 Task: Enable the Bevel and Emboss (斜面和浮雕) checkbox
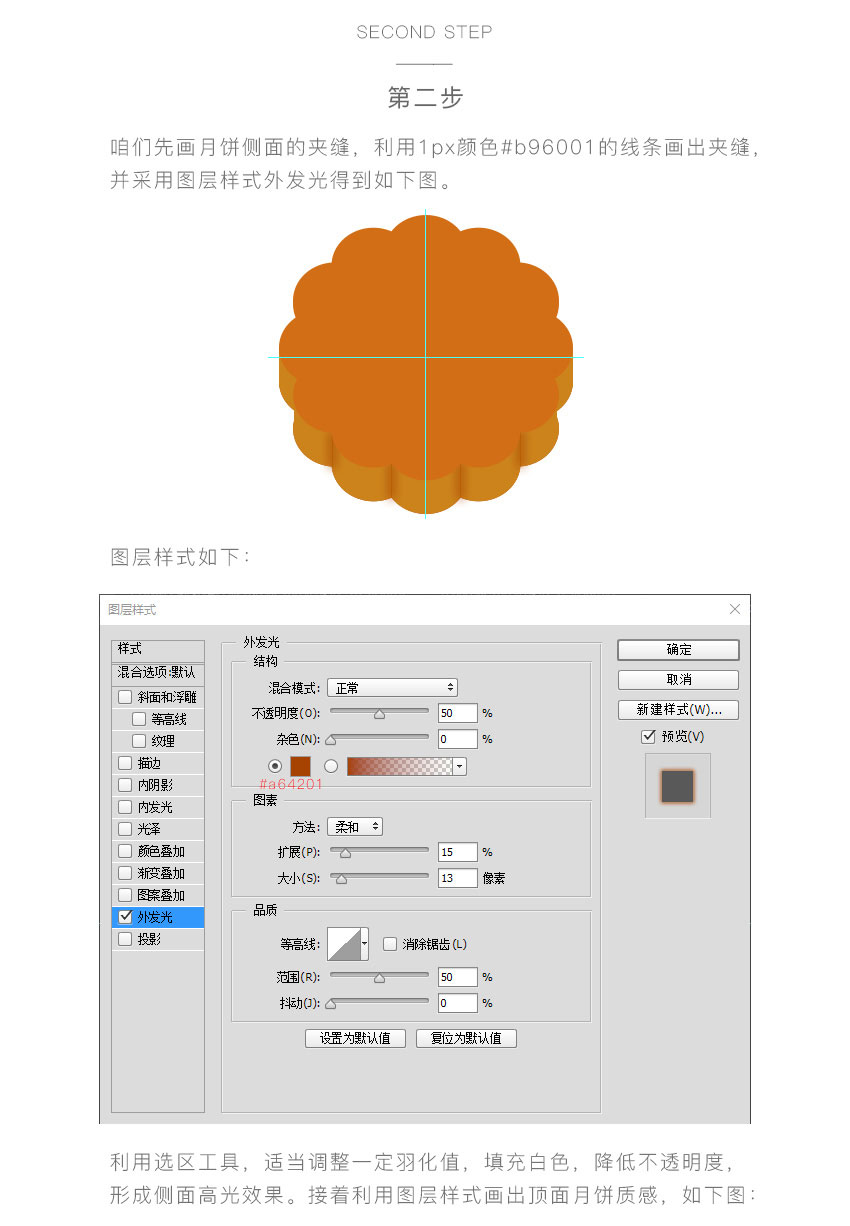coord(125,697)
